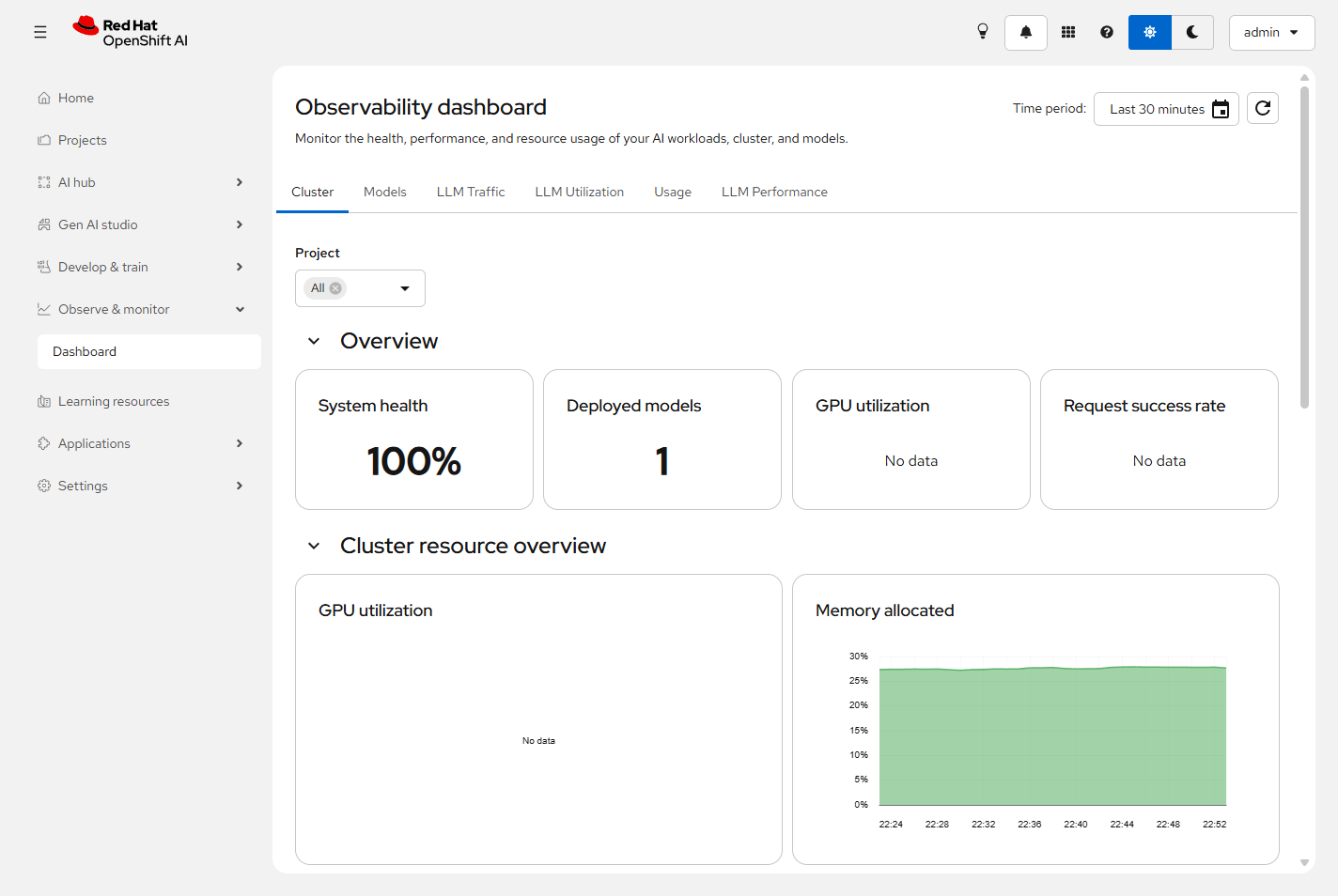The width and height of the screenshot is (1338, 896).
Task: Open the Last 30 minutes time period picker
Action: tap(1166, 109)
